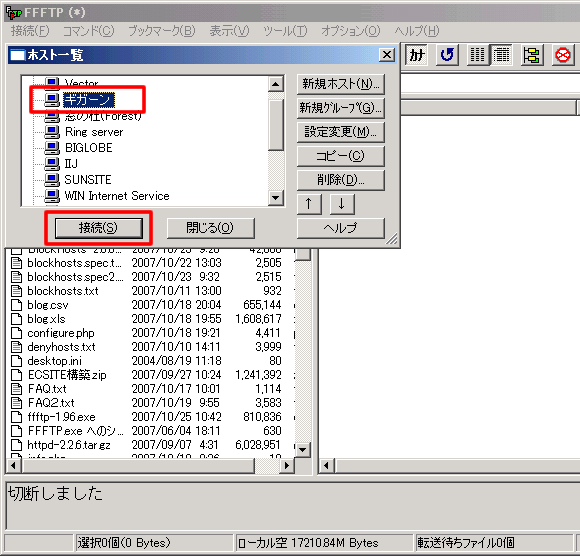Click the remote path input field

click(x=490, y=84)
